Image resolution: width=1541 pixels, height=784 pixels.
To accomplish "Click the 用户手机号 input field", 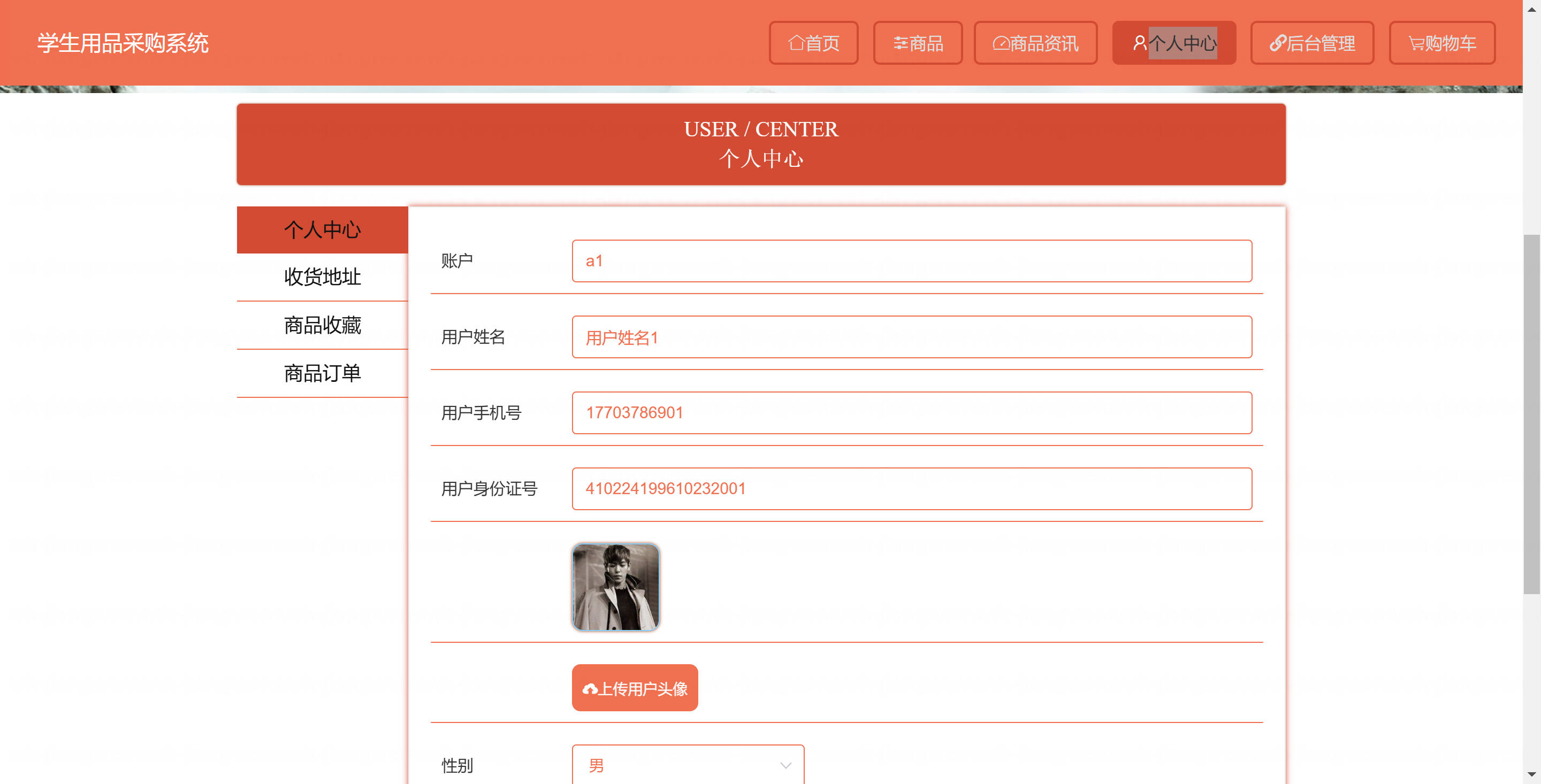I will (912, 413).
